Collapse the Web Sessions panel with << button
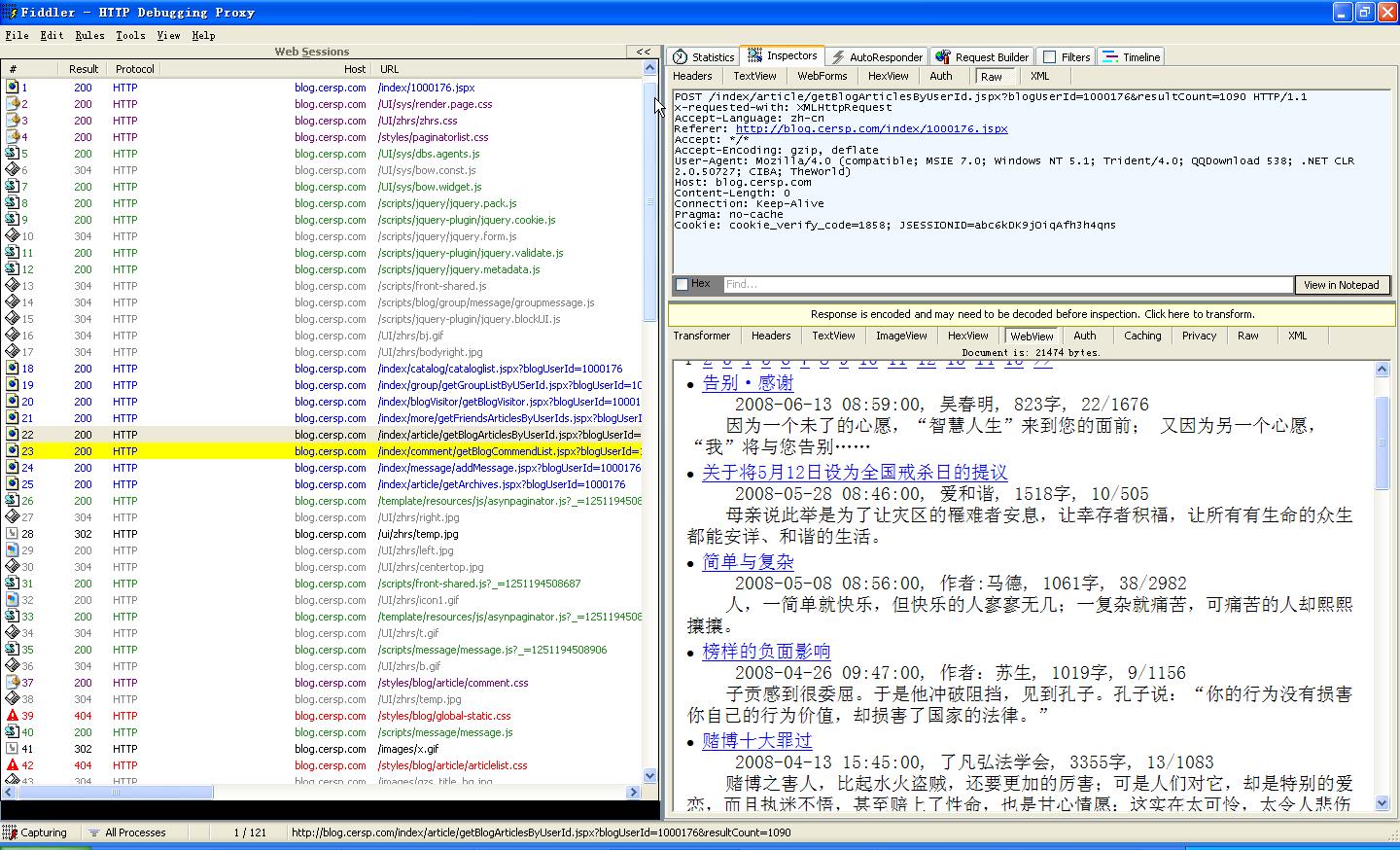 pyautogui.click(x=643, y=52)
